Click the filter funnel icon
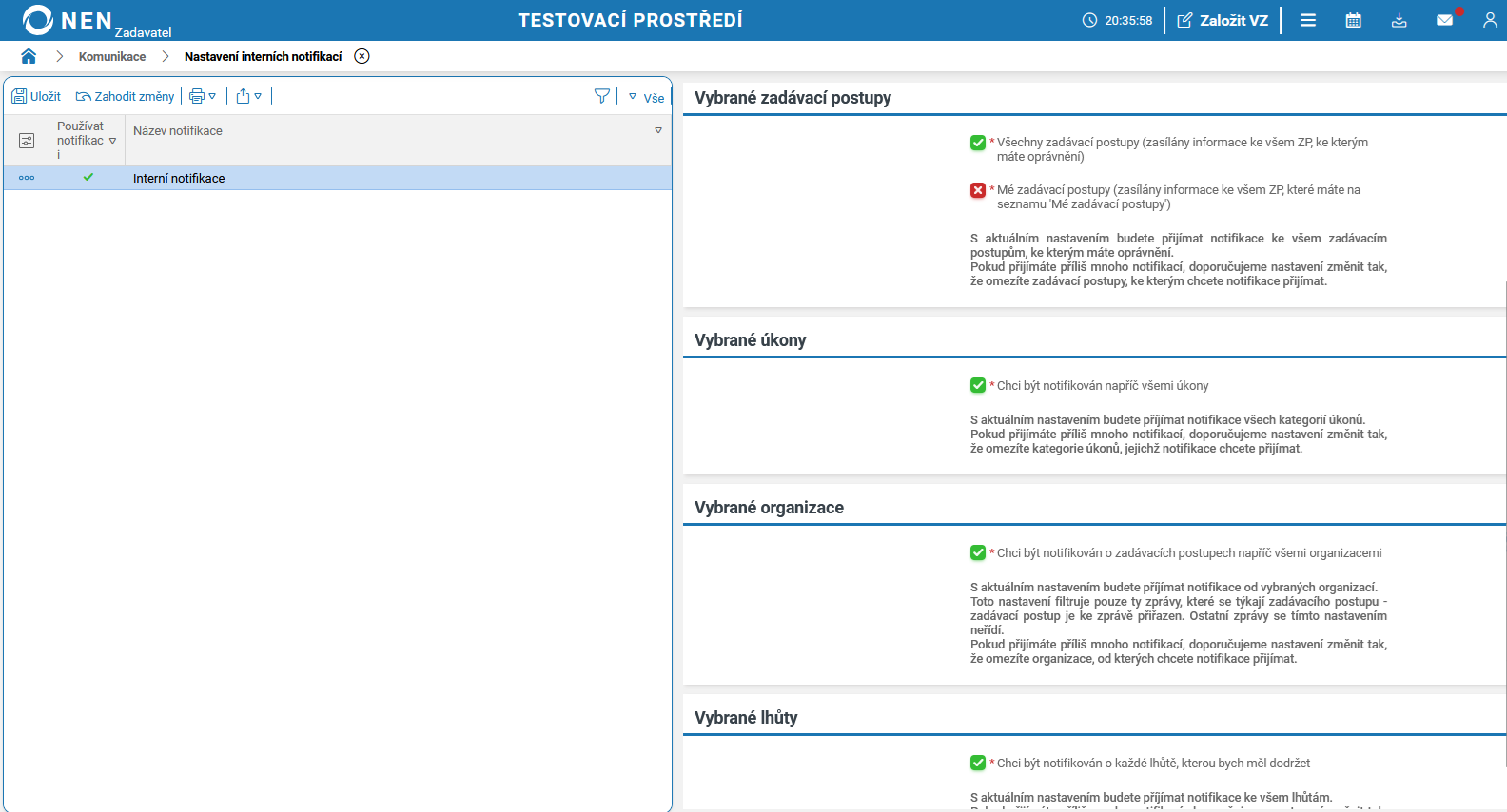Screen dimensions: 1507x812 coord(601,96)
